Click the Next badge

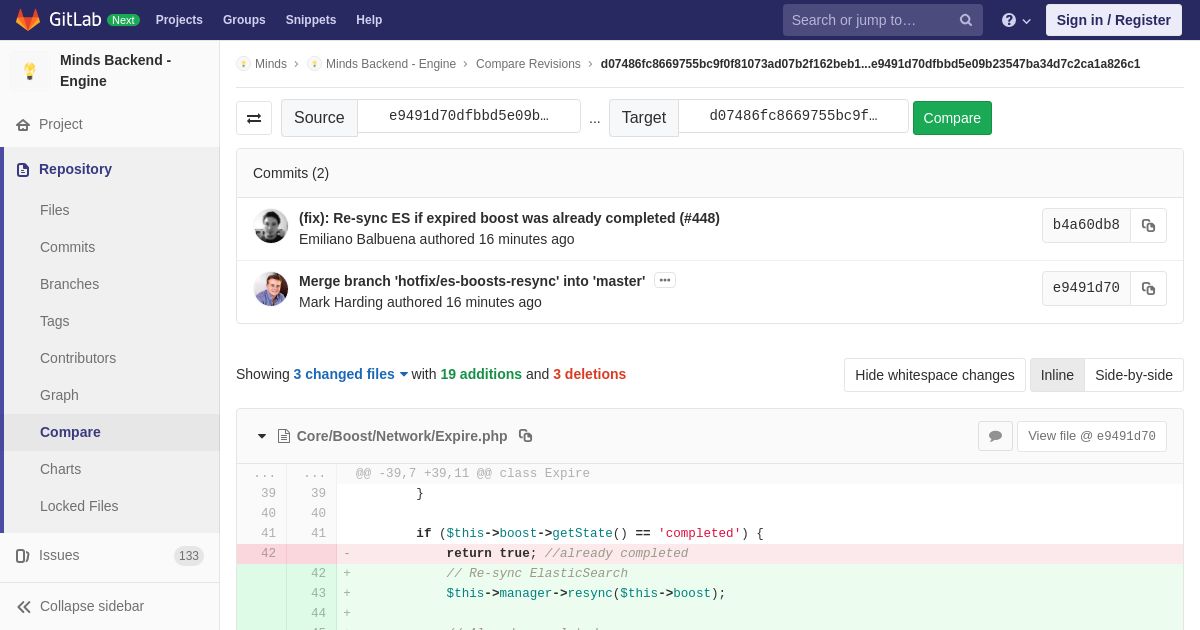coord(123,20)
